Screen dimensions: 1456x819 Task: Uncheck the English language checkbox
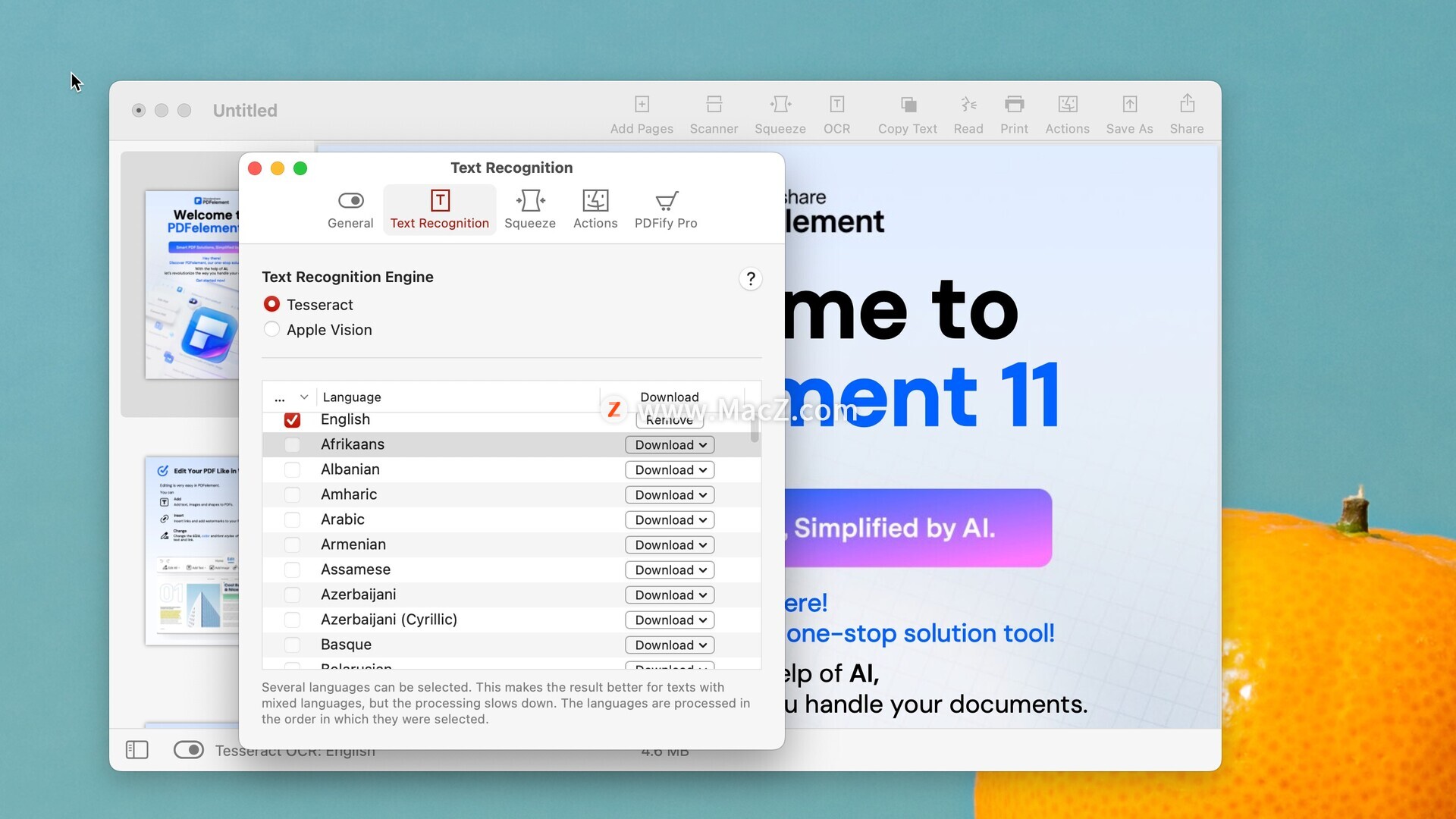pos(292,419)
